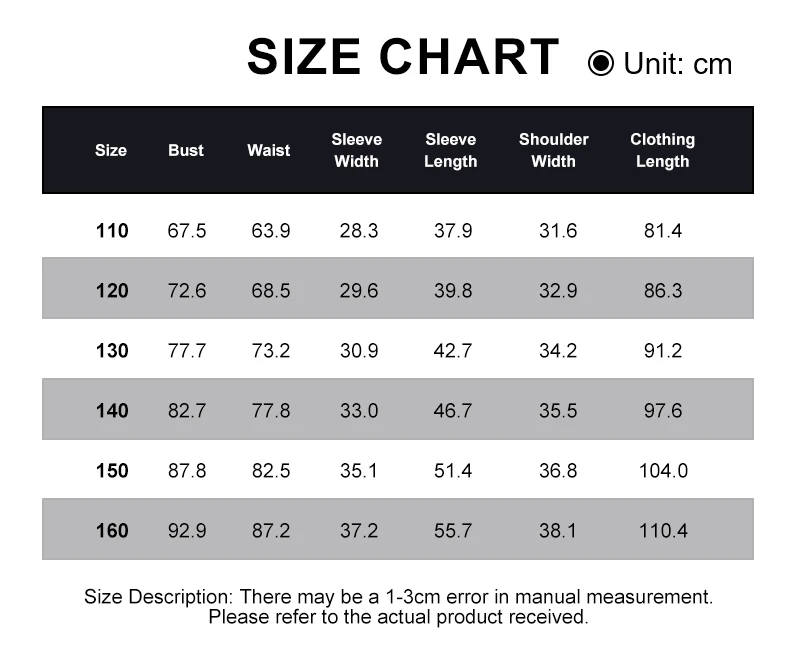This screenshot has height=650, width=800.
Task: Click the Bust column header
Action: [186, 150]
